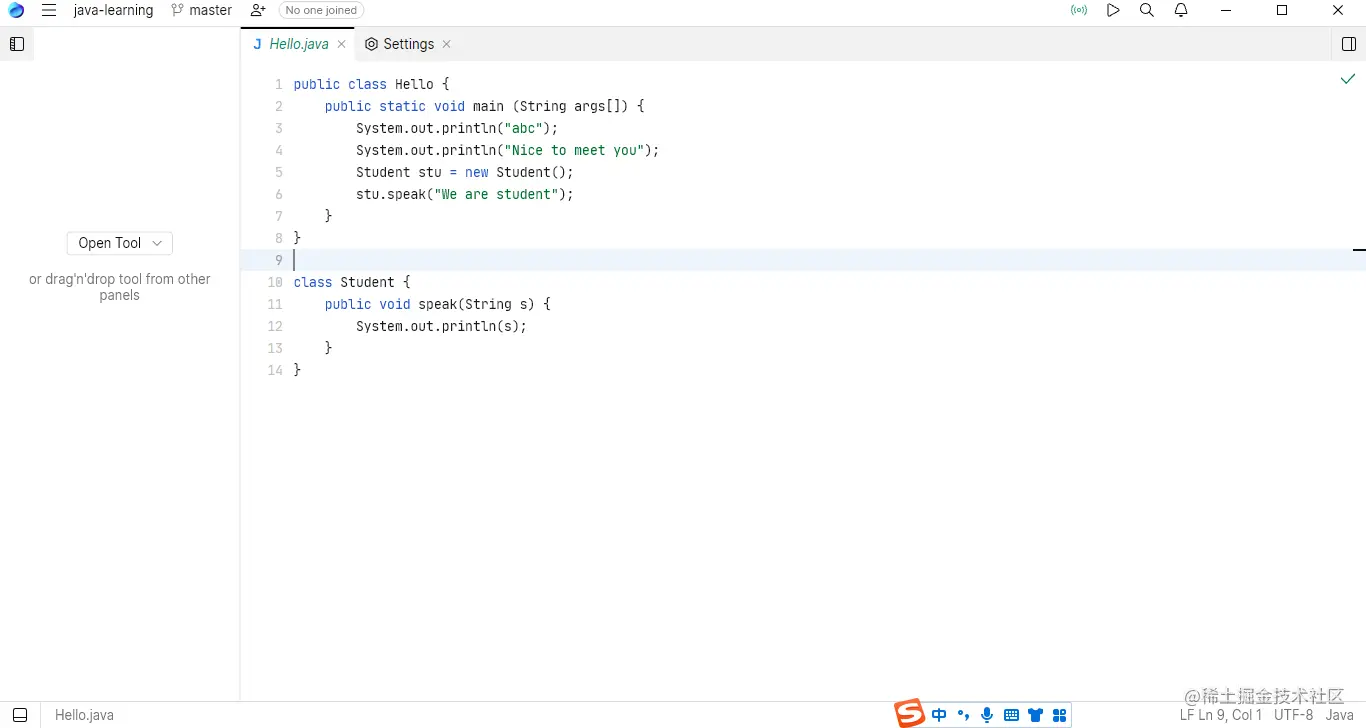
Task: Open search with the magnifier icon
Action: click(1146, 10)
